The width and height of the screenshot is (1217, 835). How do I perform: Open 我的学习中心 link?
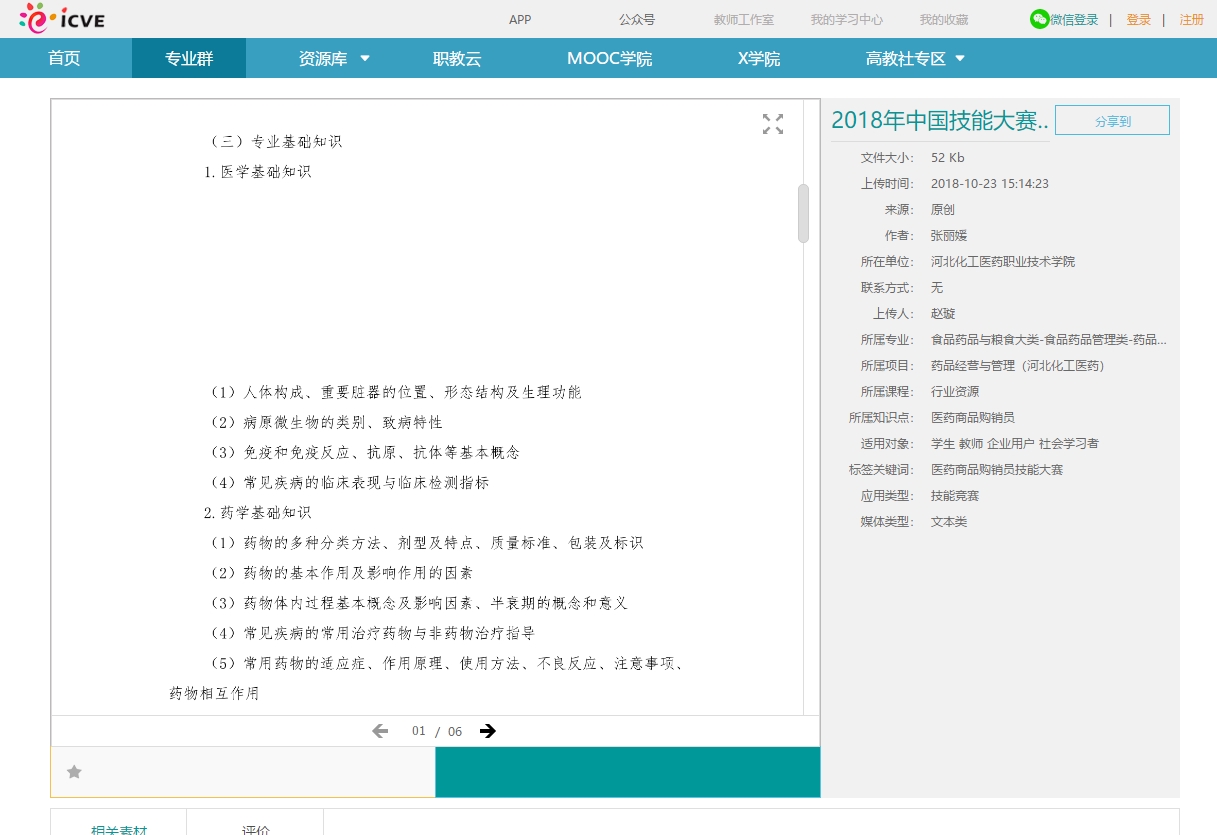(846, 19)
